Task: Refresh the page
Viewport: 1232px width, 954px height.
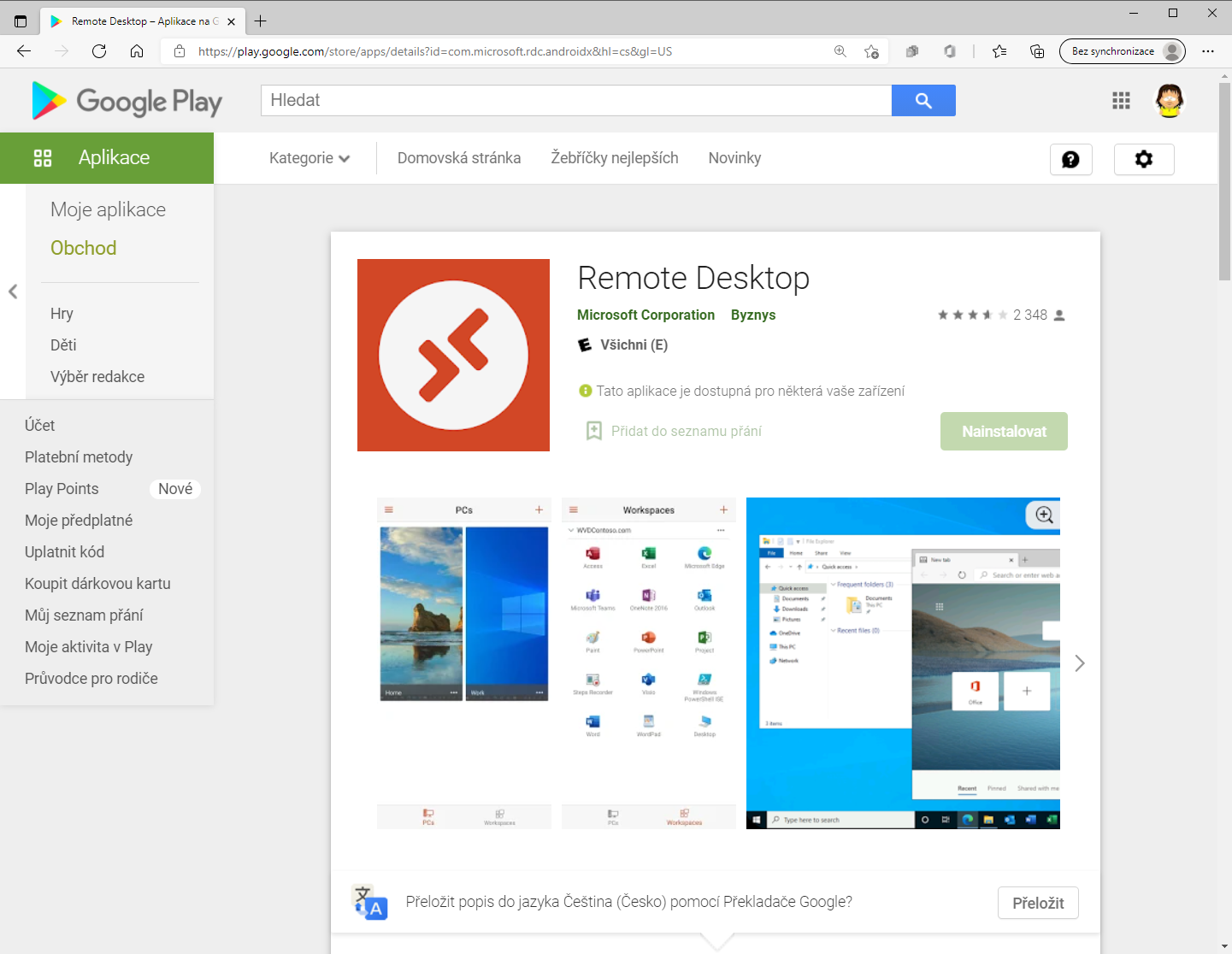Action: click(99, 51)
